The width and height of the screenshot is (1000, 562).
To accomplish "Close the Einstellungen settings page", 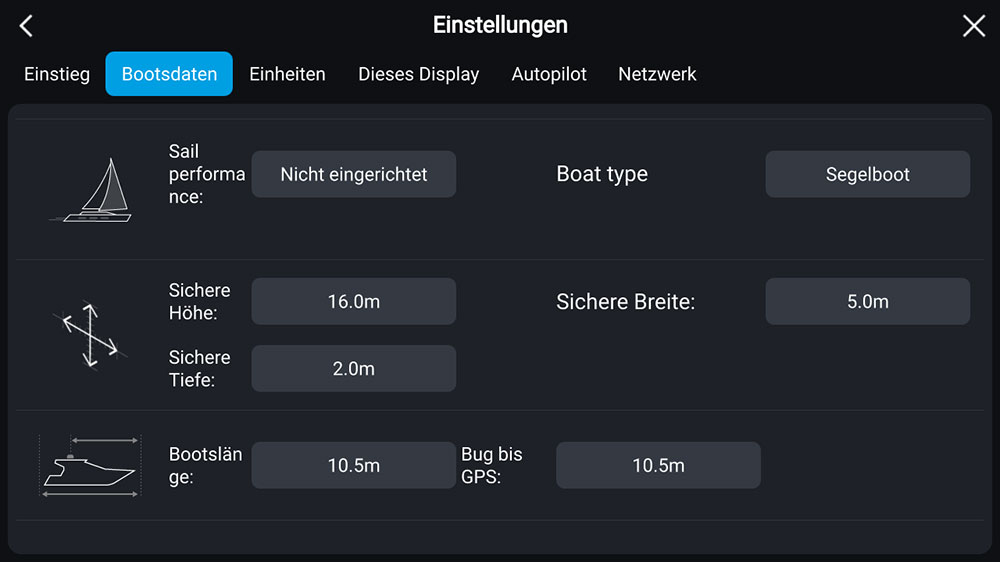I will pos(973,26).
